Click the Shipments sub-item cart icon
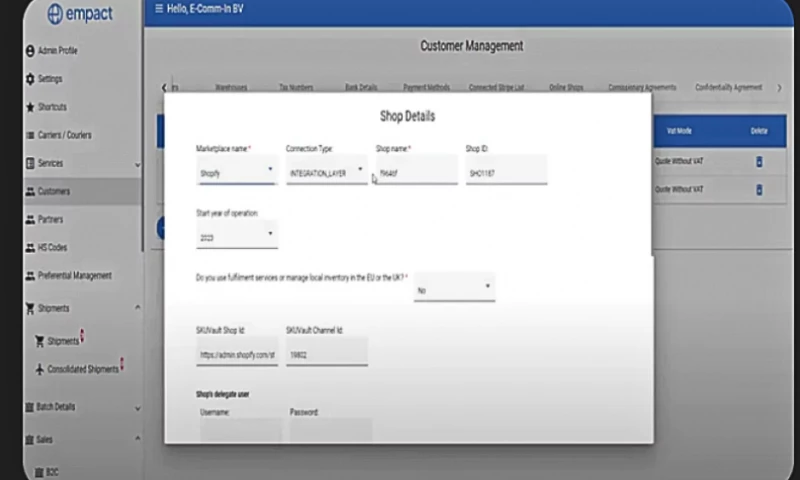Image resolution: width=800 pixels, height=480 pixels. tap(39, 341)
